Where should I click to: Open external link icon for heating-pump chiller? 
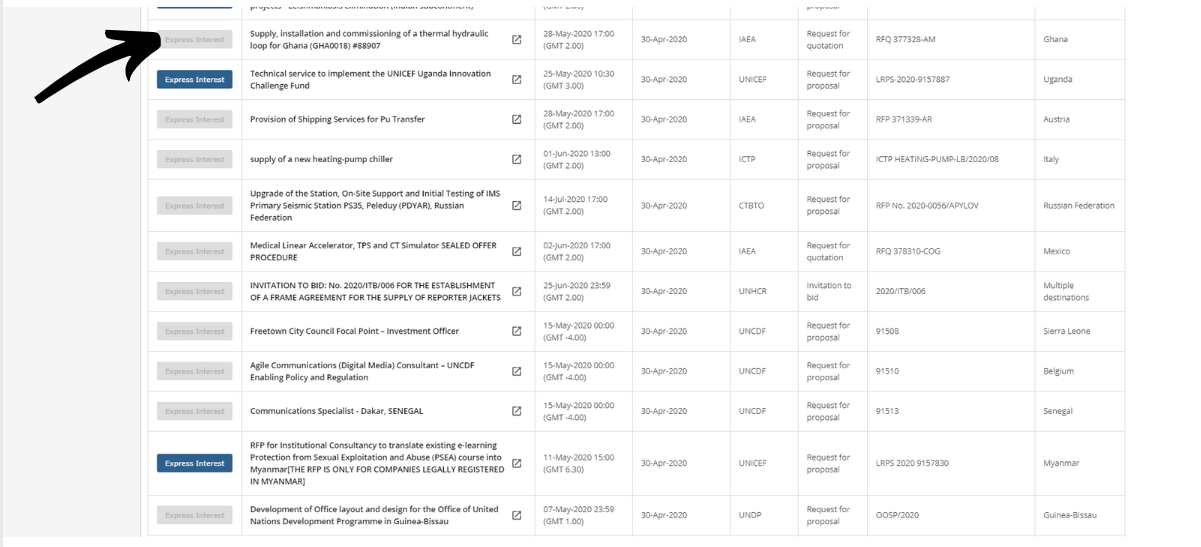[x=517, y=160]
